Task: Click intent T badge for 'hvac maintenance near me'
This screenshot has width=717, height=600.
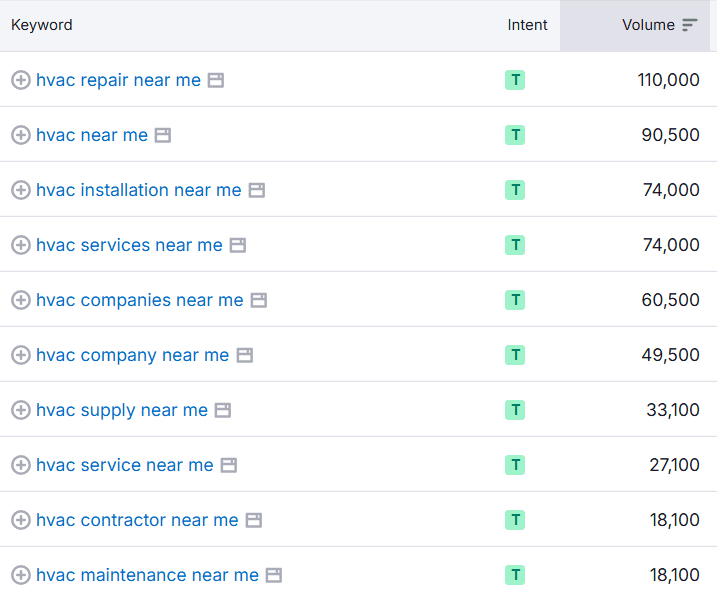Action: [515, 575]
